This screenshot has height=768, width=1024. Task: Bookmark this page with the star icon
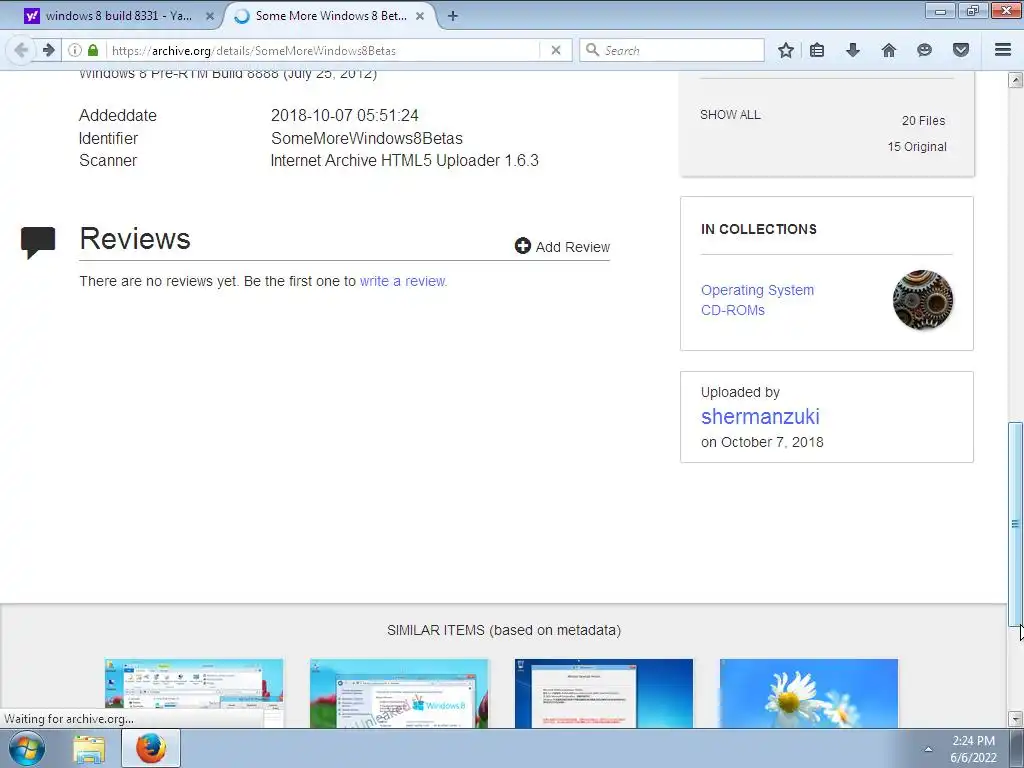[x=786, y=50]
